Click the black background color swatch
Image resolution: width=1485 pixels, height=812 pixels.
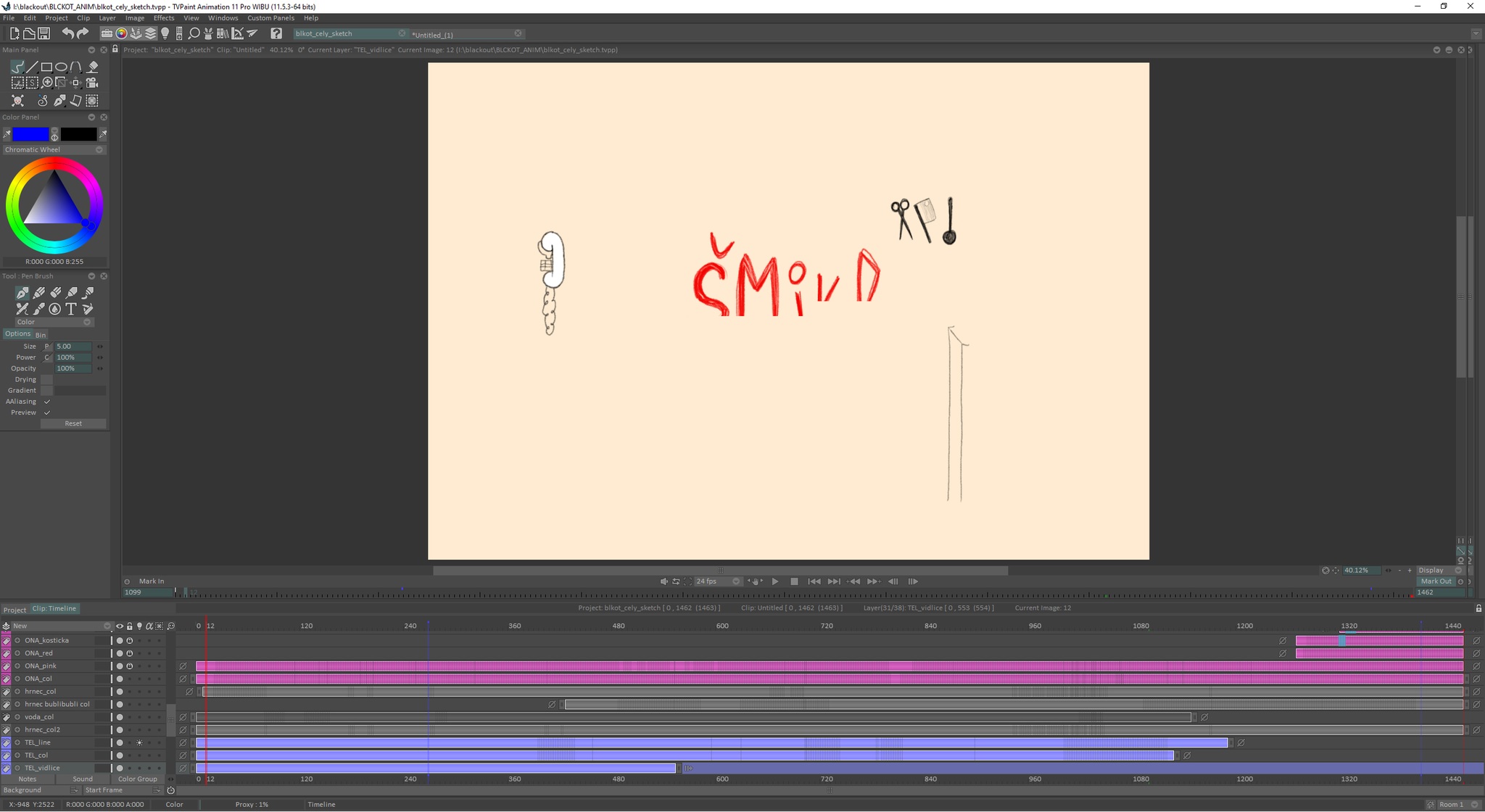click(x=78, y=134)
